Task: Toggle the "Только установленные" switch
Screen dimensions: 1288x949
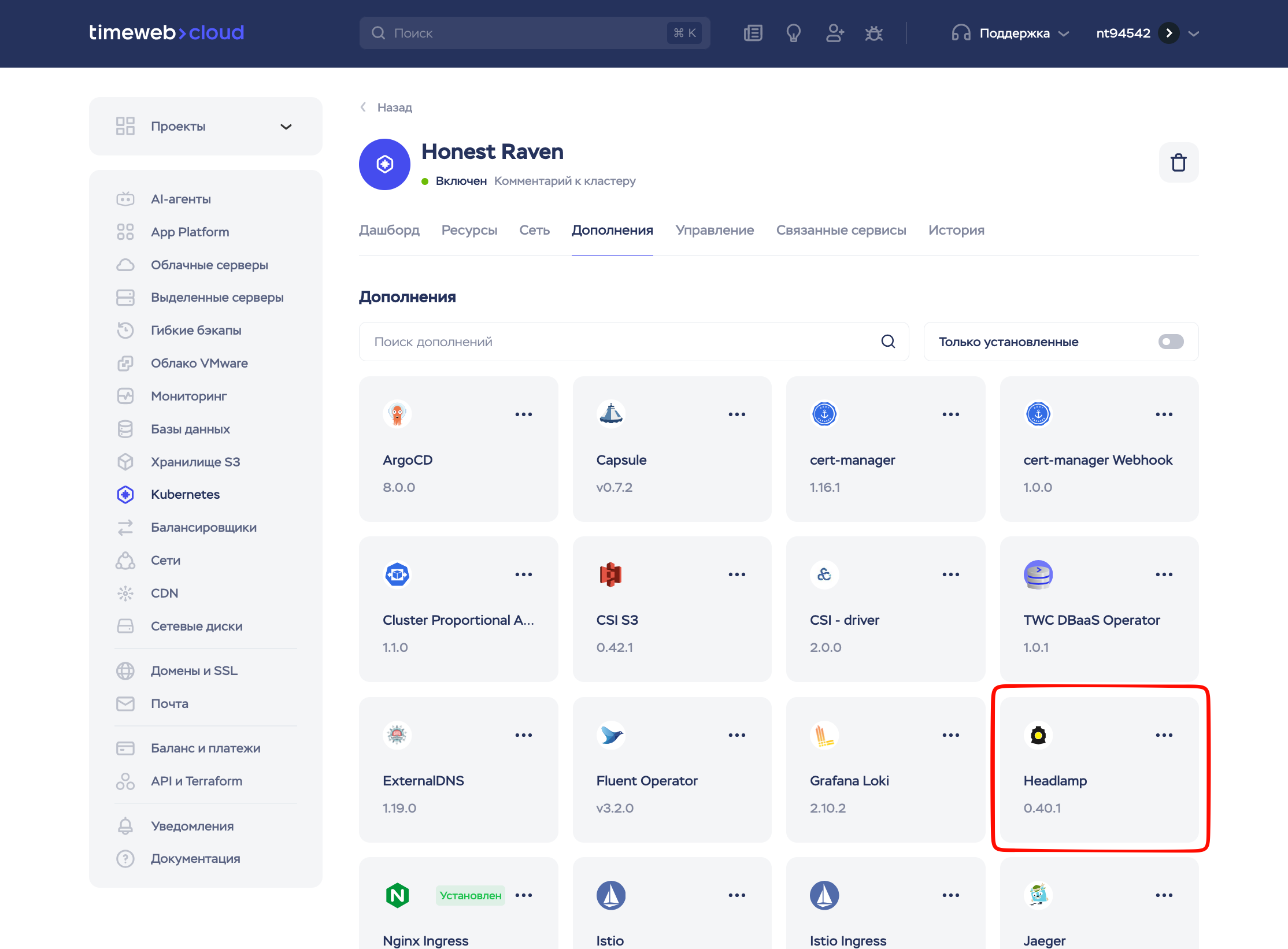Action: pos(1171,342)
